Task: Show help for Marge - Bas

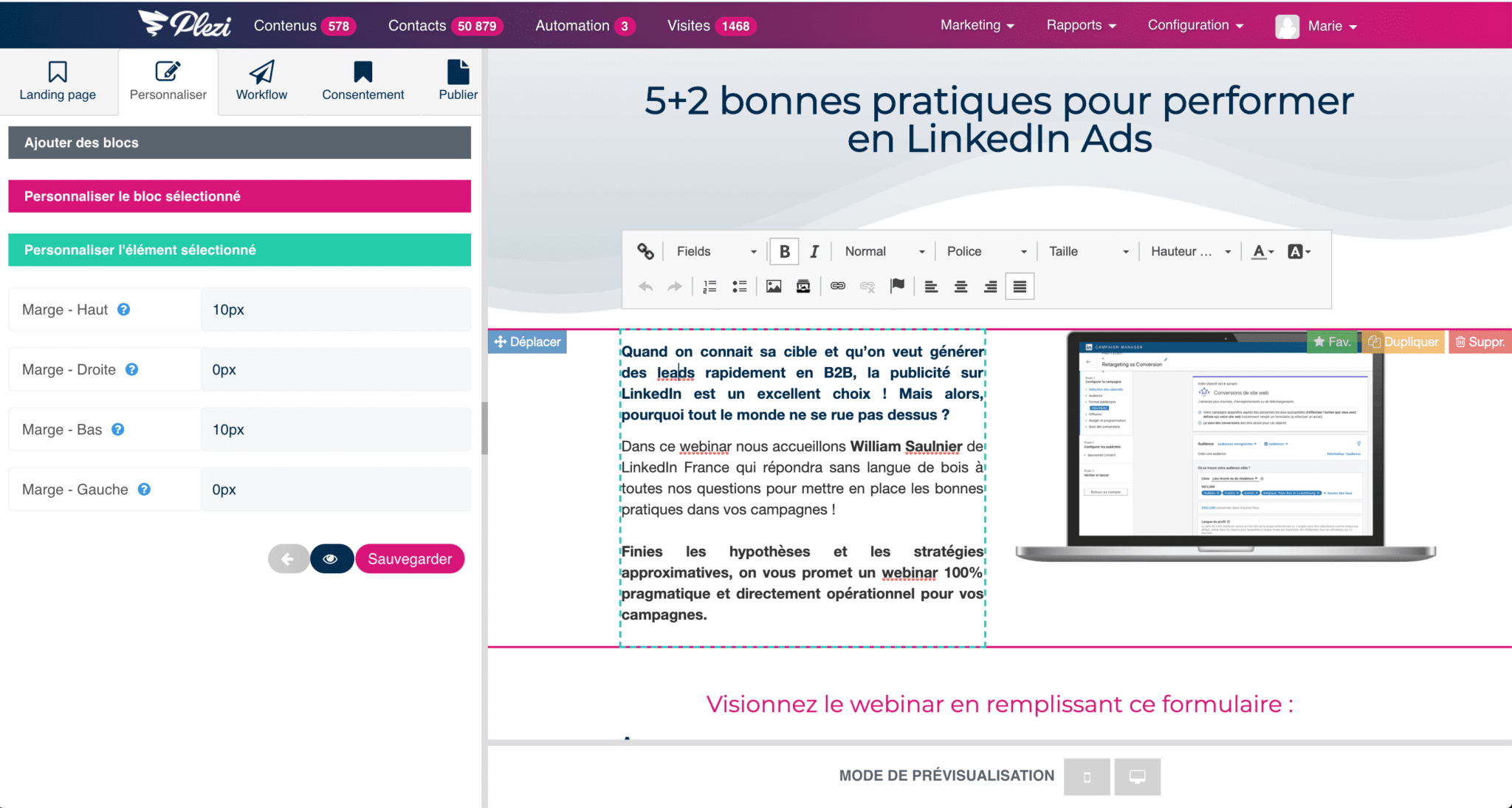Action: (118, 429)
